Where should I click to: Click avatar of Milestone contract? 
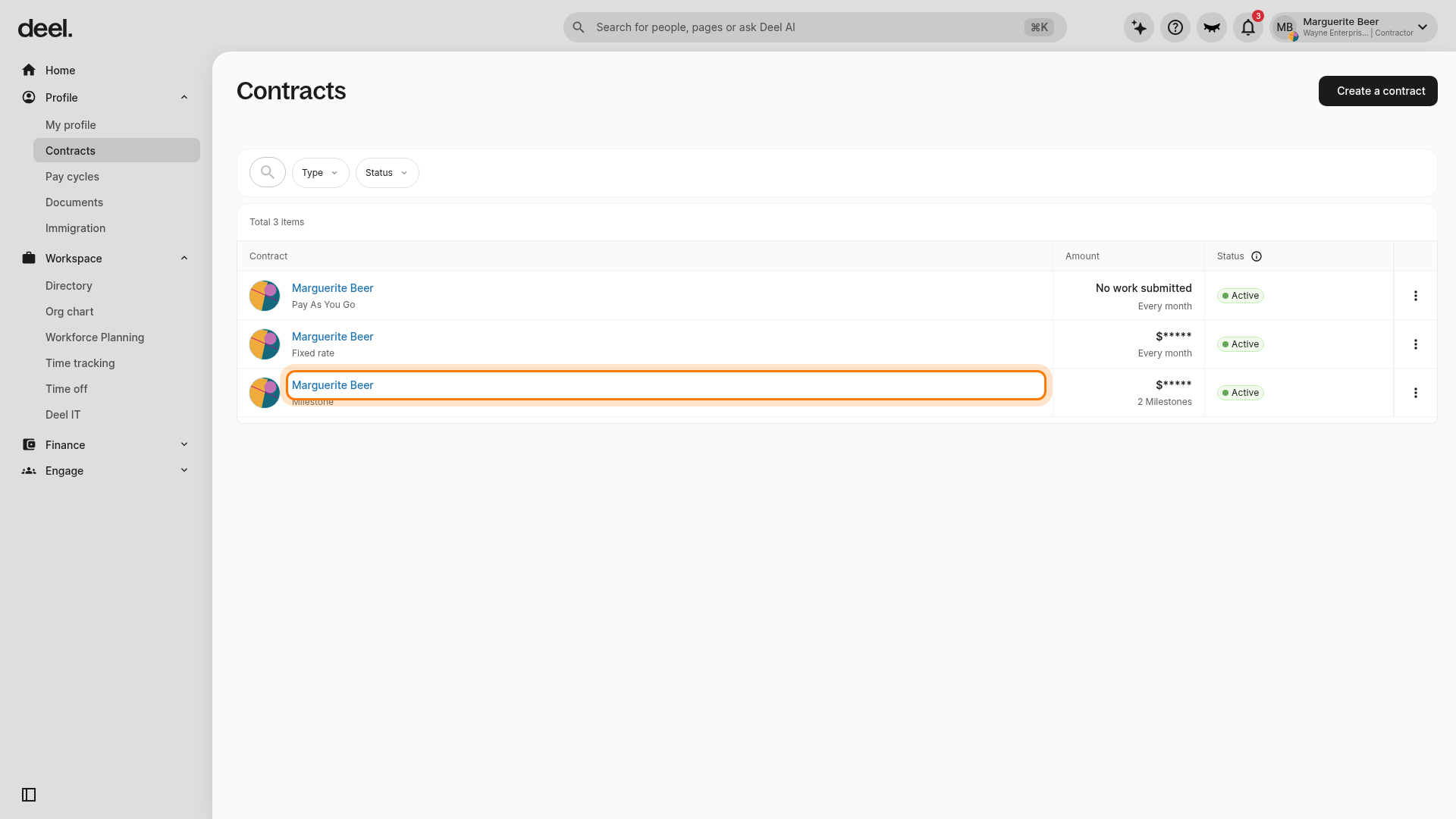point(265,393)
